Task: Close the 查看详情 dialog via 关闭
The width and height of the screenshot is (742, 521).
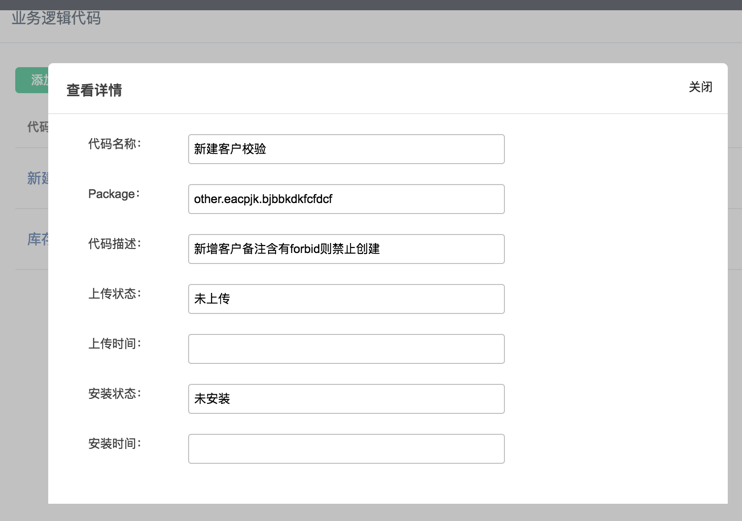Action: pos(700,87)
